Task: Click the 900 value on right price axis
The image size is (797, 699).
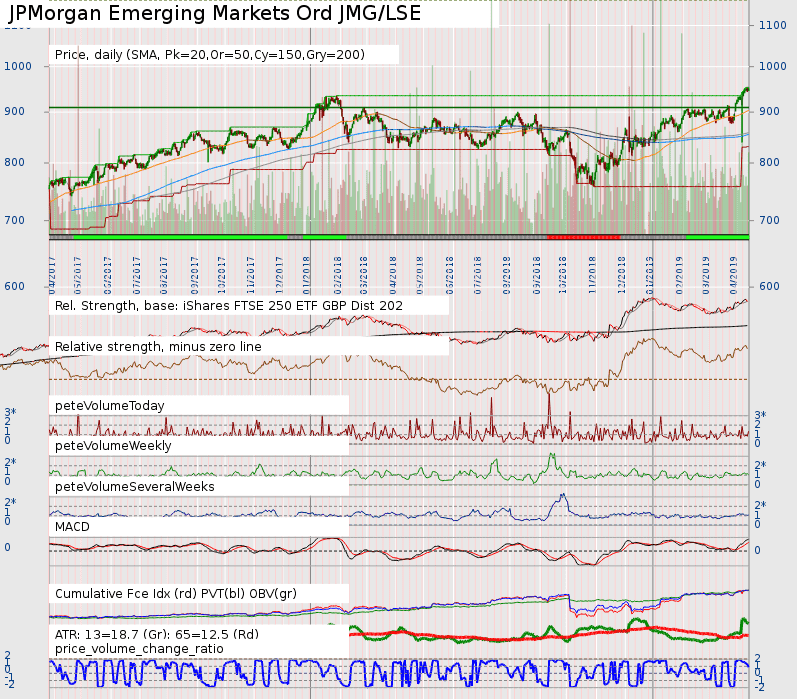Action: (769, 111)
